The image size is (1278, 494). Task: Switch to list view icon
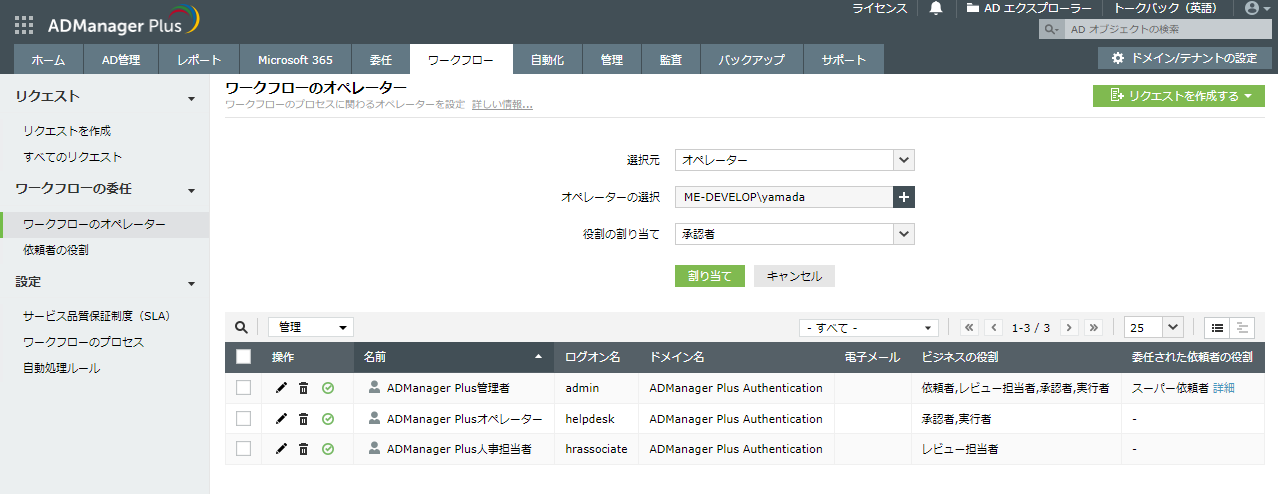click(1218, 327)
